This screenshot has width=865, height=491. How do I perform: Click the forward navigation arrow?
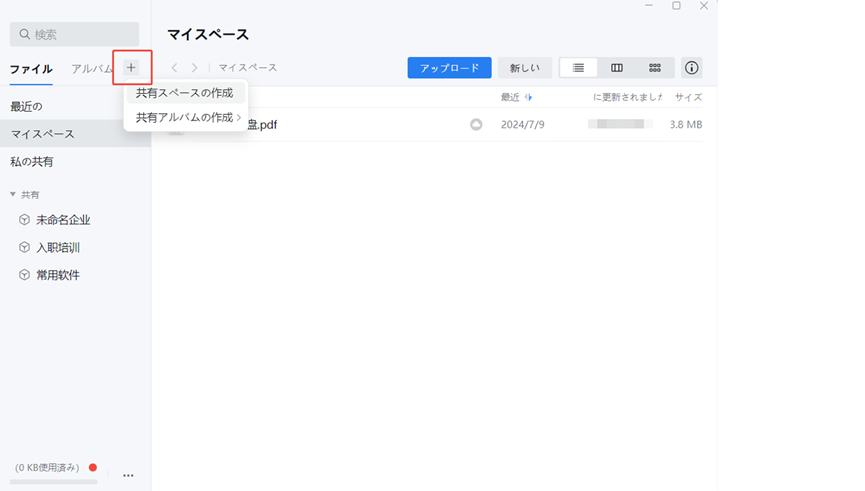[x=194, y=68]
